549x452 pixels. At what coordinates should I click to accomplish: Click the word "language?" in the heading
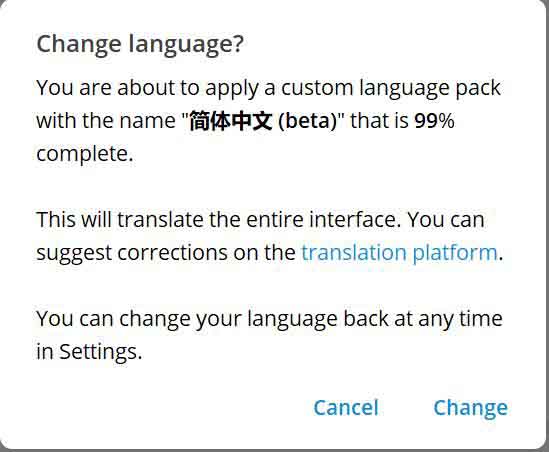click(186, 46)
